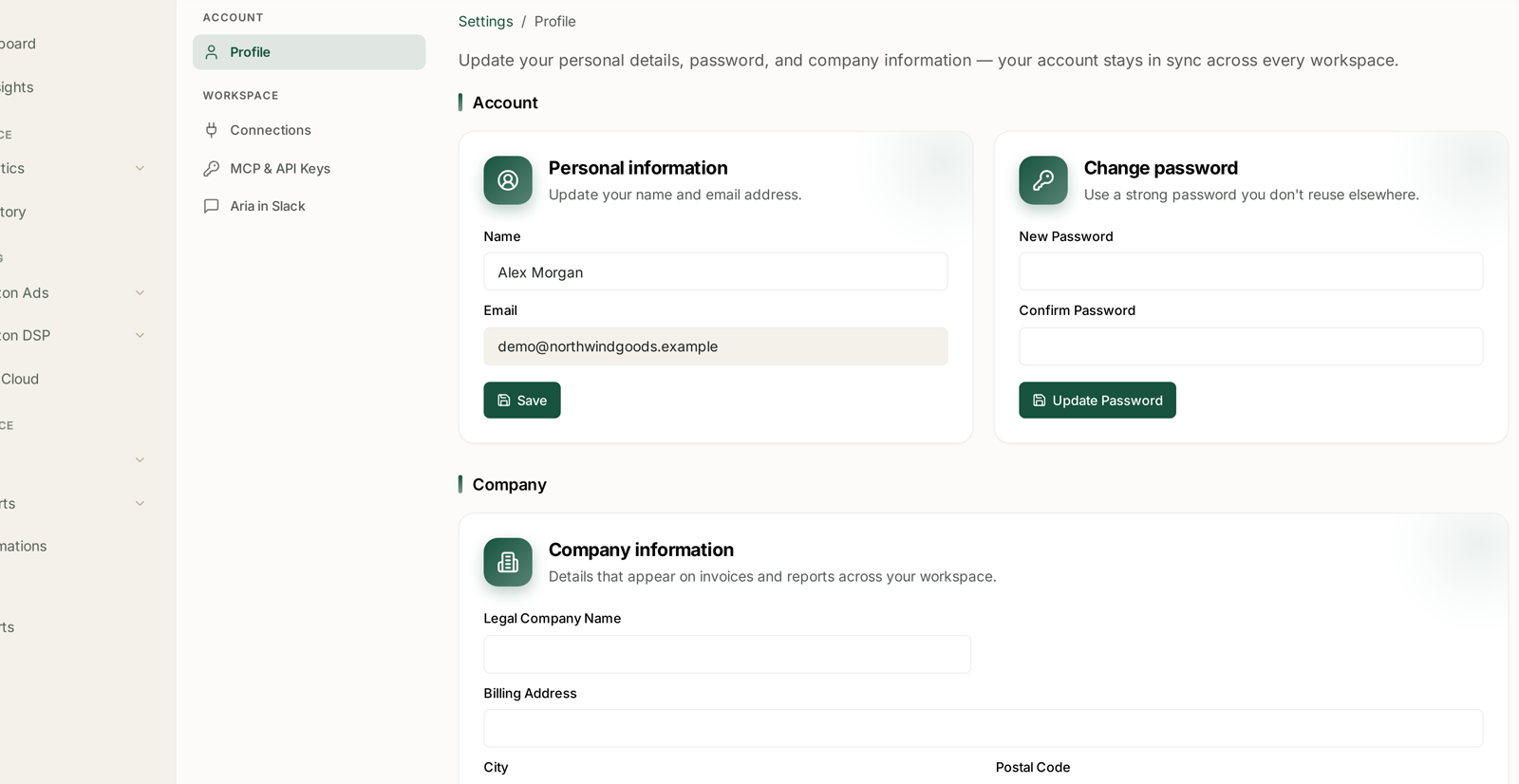Go to Settings via breadcrumb link
This screenshot has height=784, width=1519.
(485, 21)
